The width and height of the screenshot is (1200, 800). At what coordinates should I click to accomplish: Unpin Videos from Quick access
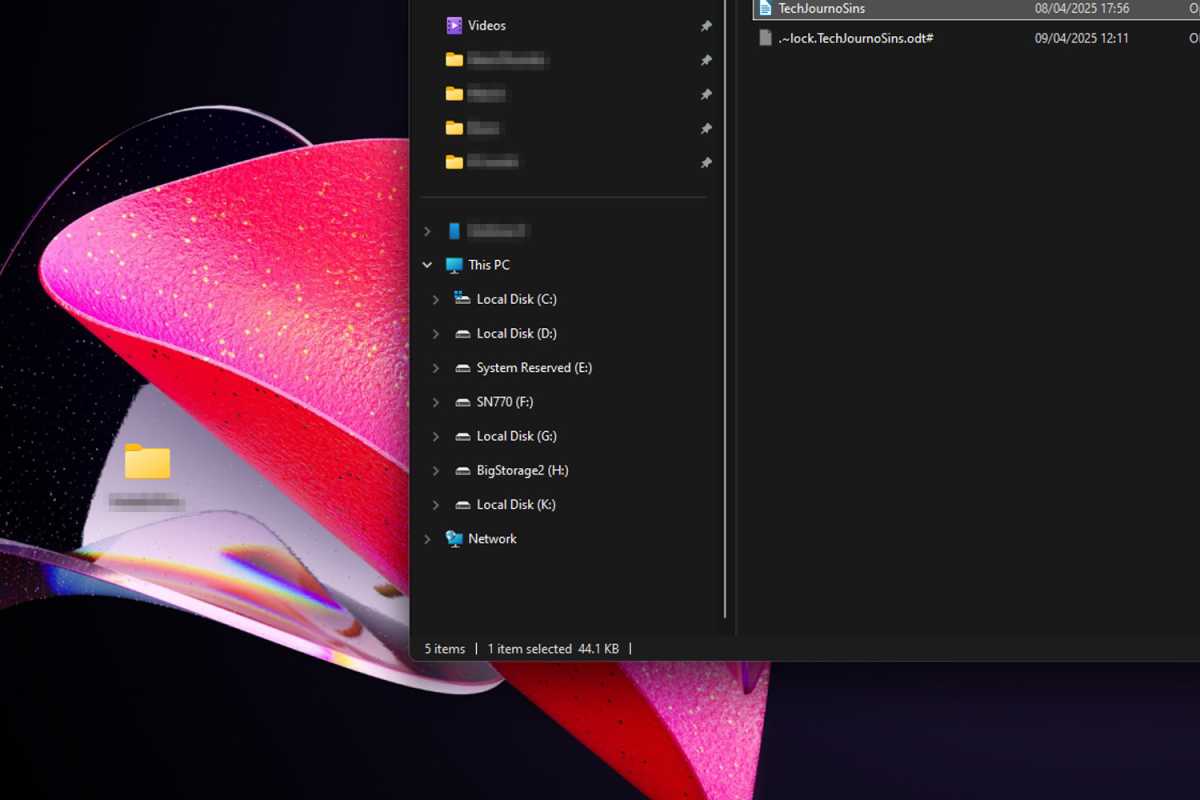click(x=706, y=25)
